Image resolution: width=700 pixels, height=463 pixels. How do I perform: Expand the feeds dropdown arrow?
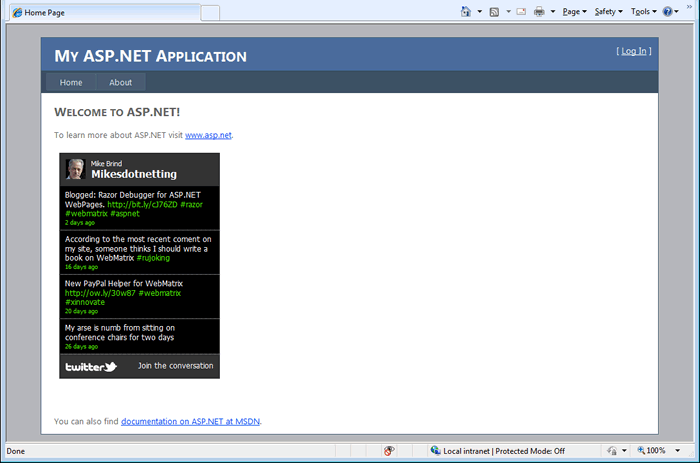point(508,12)
